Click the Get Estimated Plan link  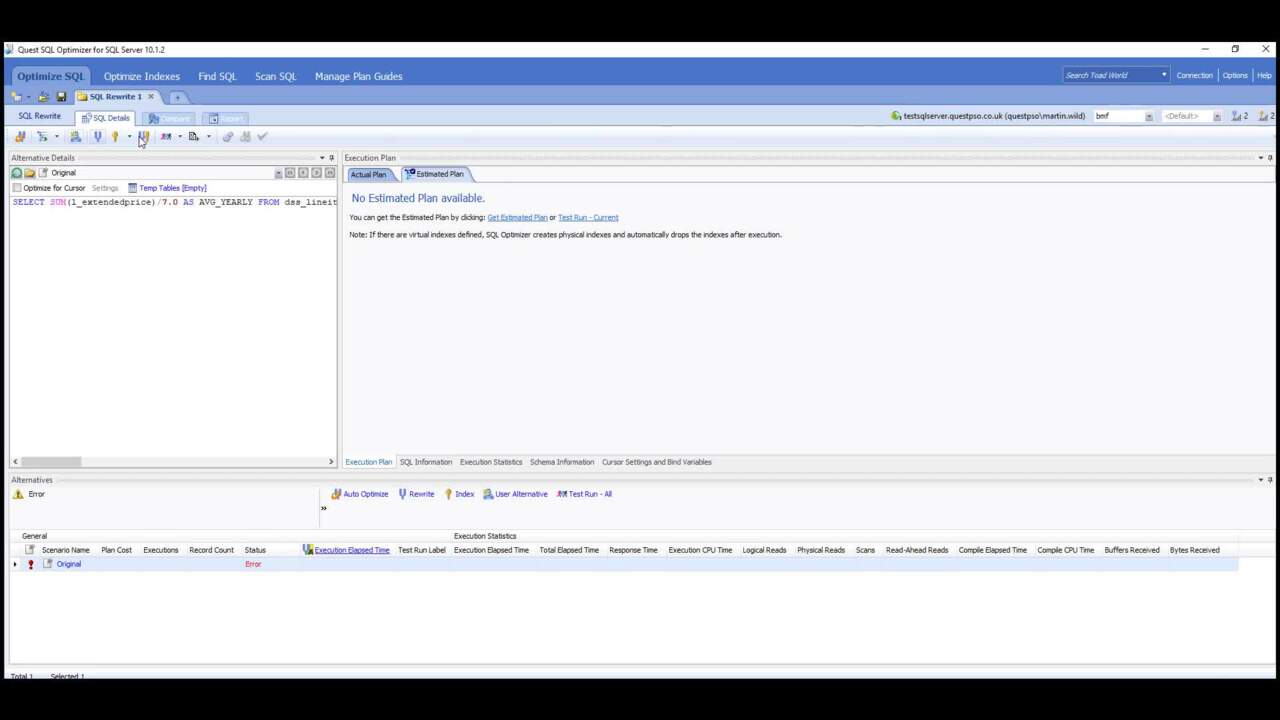(x=517, y=217)
